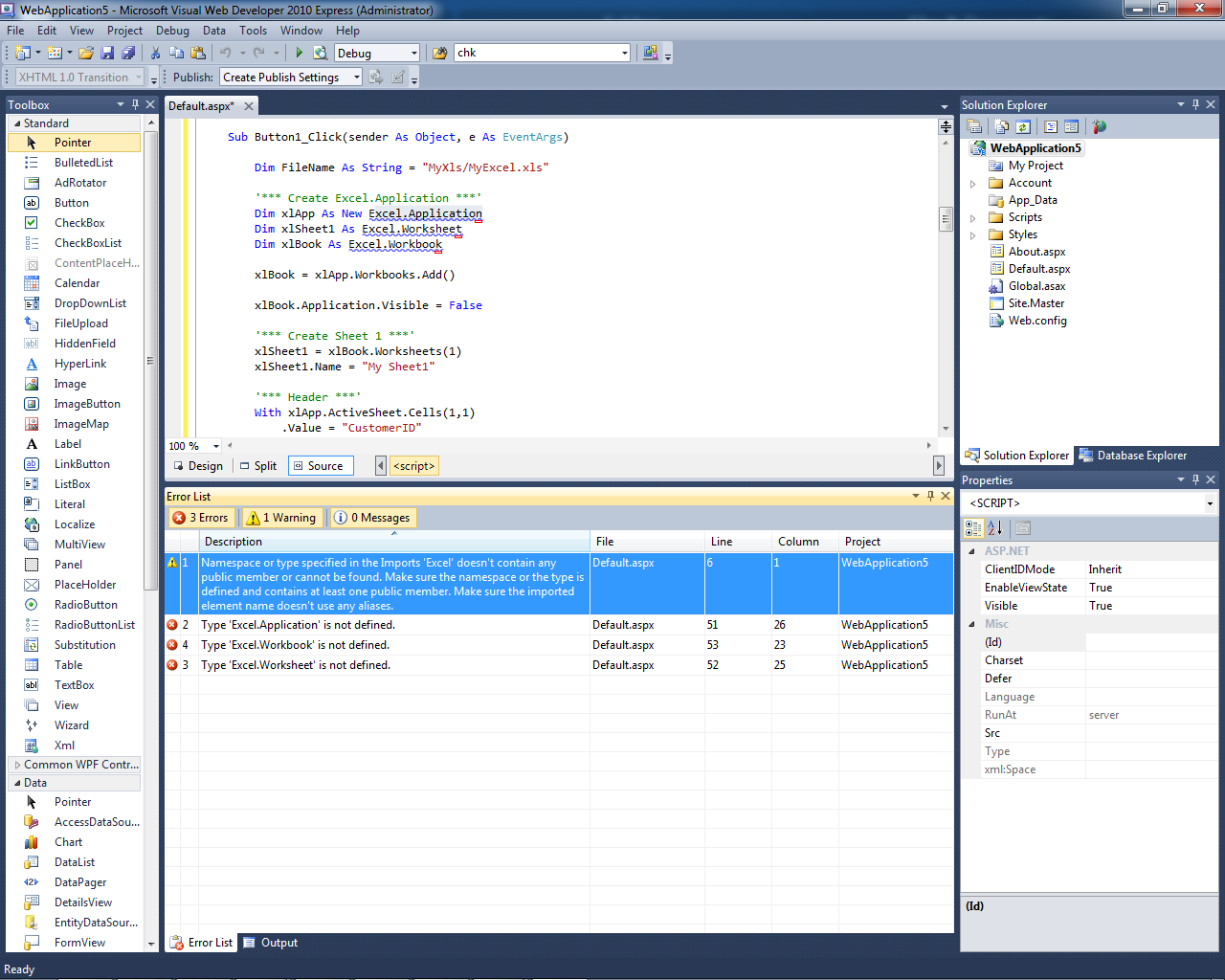Click the Add New Item toolbar icon
Viewport: 1225px width, 980px height.
[x=55, y=53]
